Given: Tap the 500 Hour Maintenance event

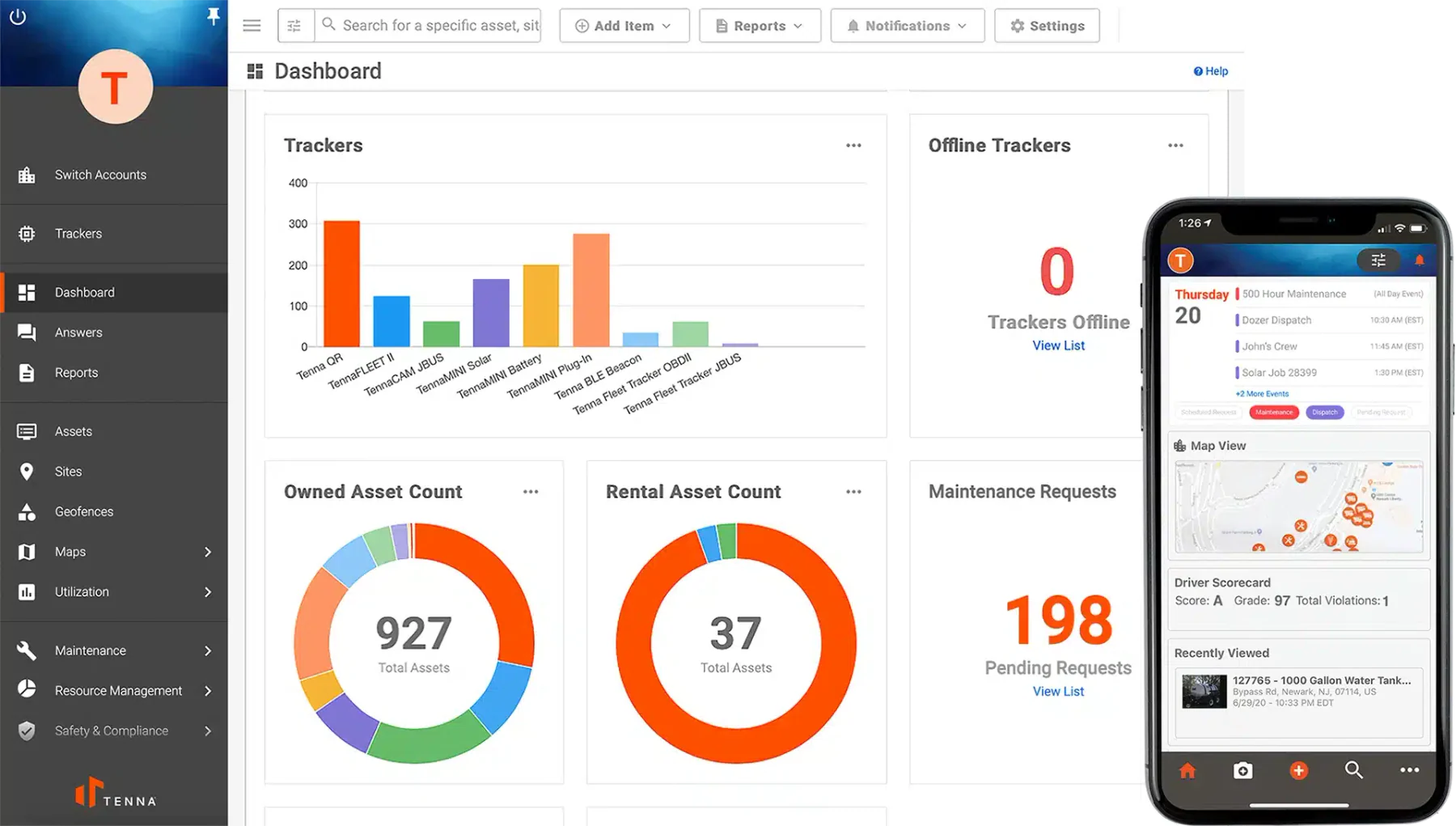Looking at the screenshot, I should click(x=1329, y=294).
